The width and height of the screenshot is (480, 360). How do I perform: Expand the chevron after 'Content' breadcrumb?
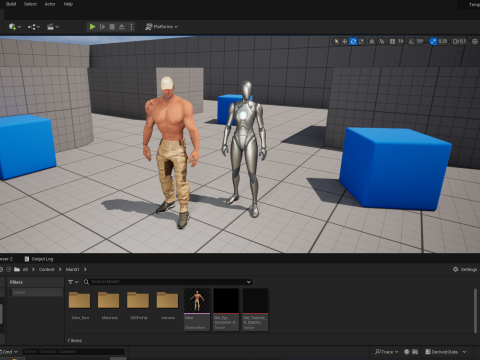point(60,269)
